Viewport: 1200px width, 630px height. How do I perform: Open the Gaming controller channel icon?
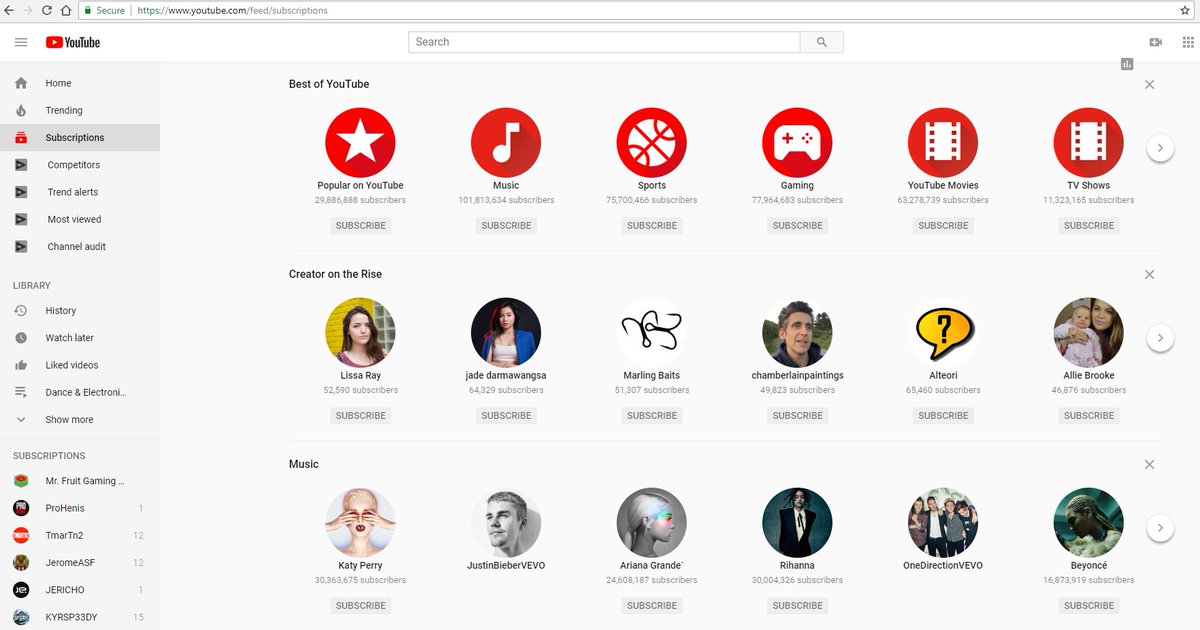797,143
